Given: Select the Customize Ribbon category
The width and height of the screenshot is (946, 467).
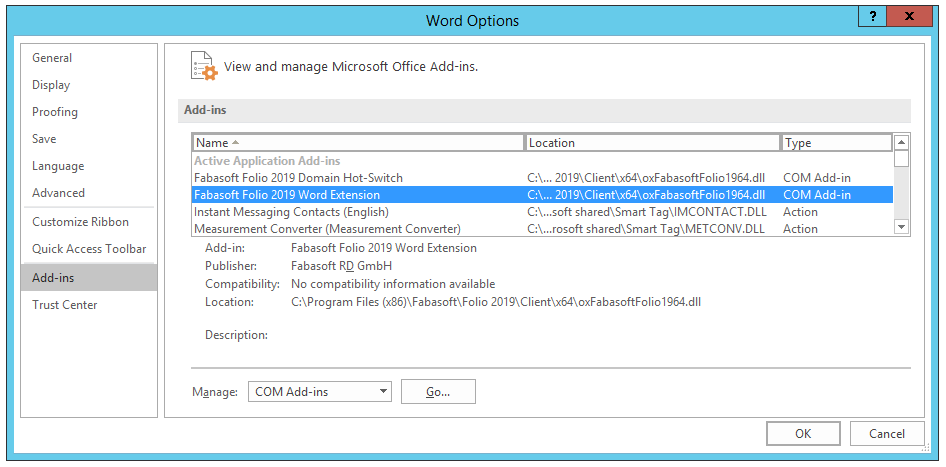Looking at the screenshot, I should click(x=80, y=222).
